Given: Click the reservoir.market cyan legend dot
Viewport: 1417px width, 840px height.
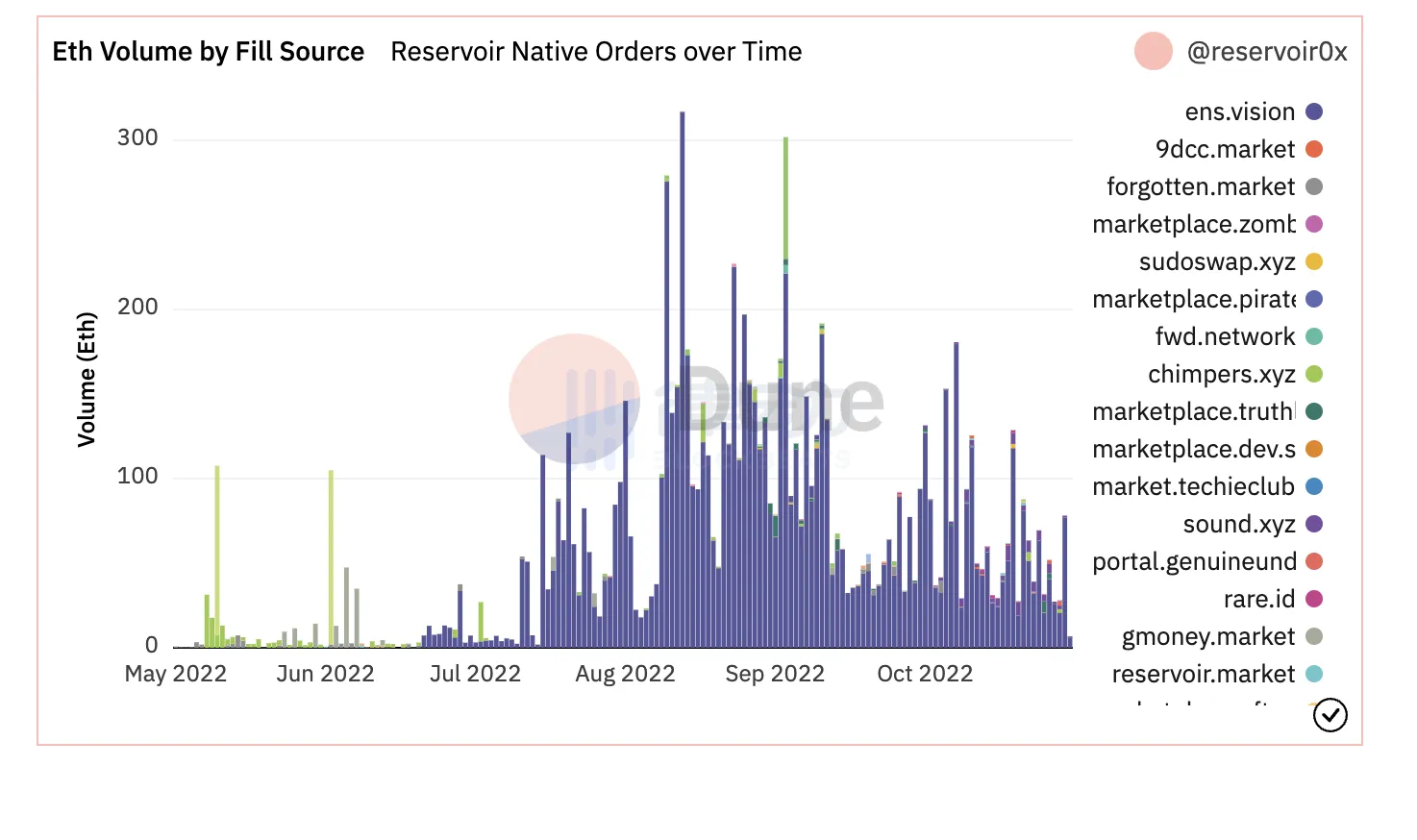Looking at the screenshot, I should click(1314, 675).
